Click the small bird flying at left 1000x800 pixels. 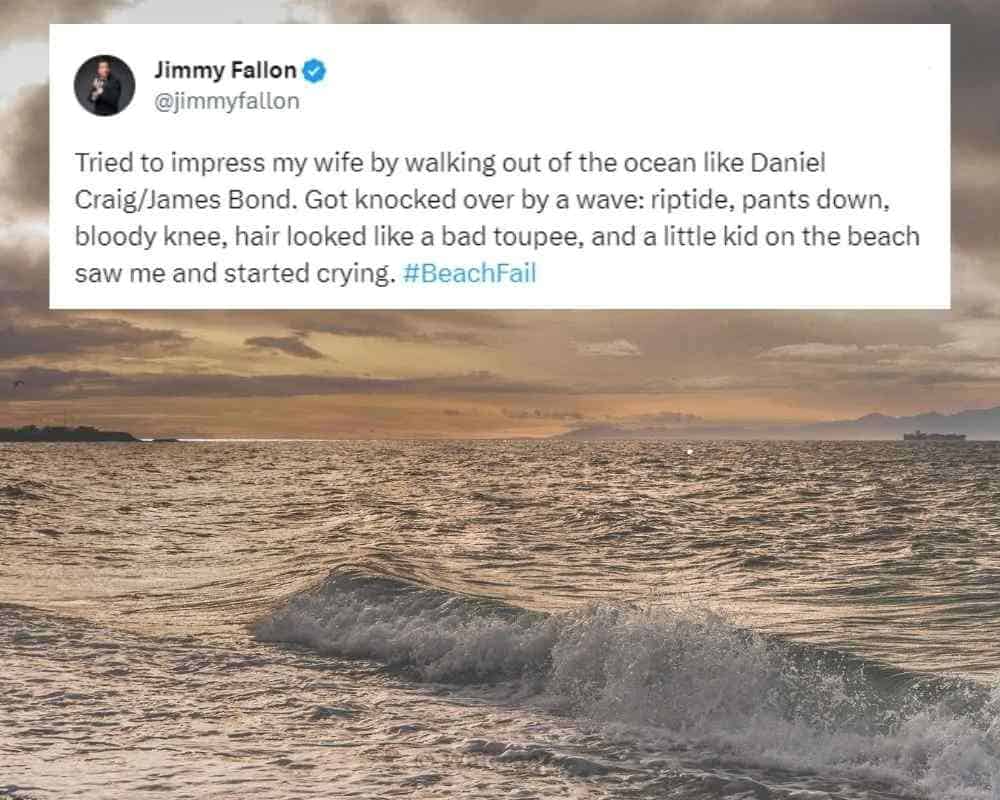(x=18, y=383)
